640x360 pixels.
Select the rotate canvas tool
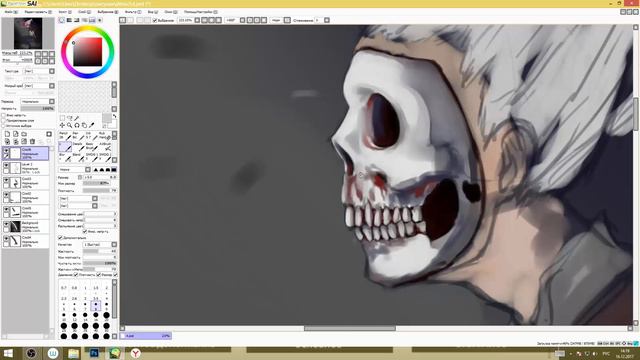click(77, 125)
